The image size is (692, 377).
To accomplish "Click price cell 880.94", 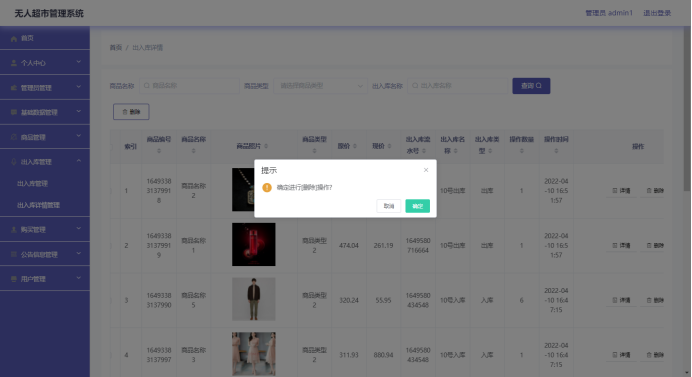I will coord(383,355).
